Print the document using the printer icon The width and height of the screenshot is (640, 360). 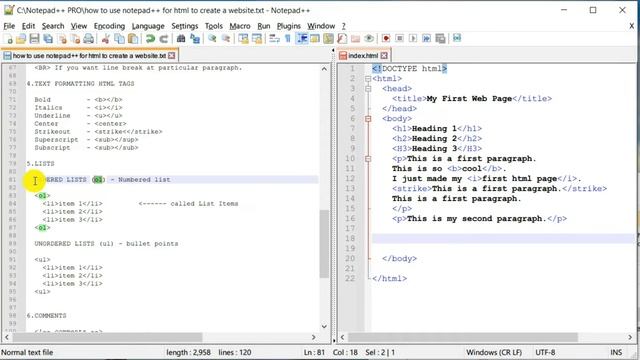[x=89, y=39]
